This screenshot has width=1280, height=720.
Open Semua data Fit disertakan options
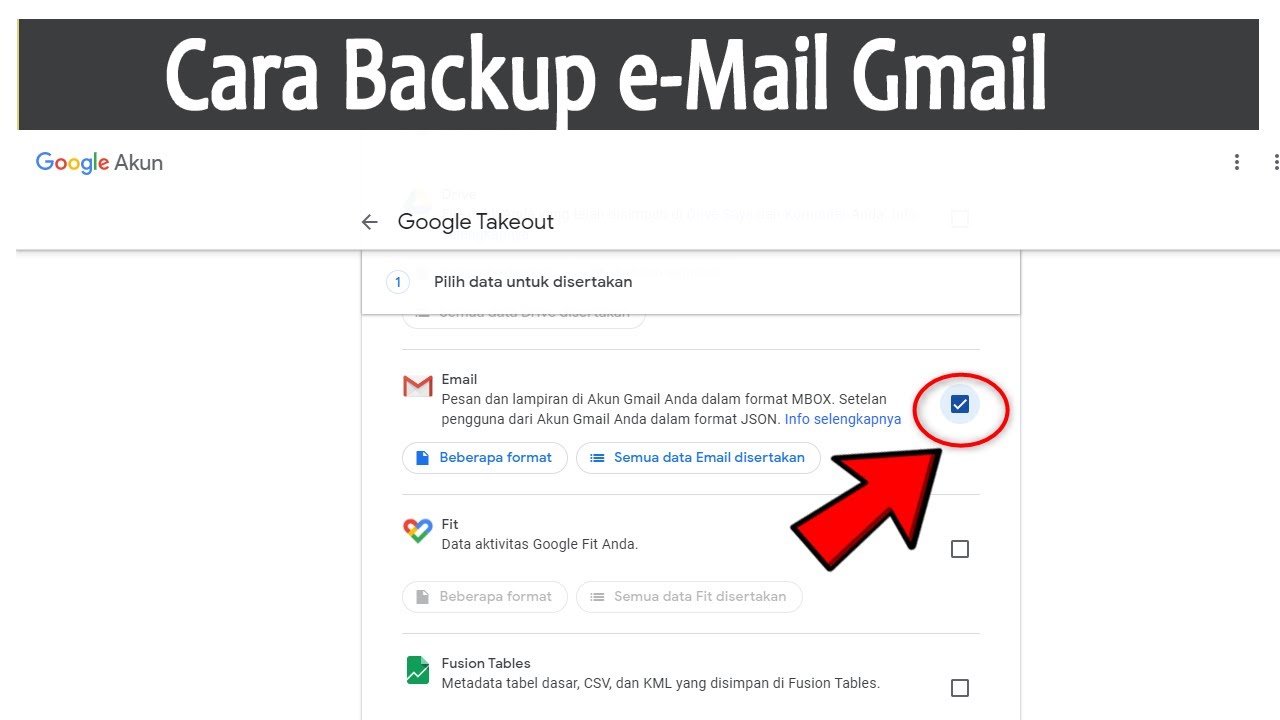pos(689,597)
